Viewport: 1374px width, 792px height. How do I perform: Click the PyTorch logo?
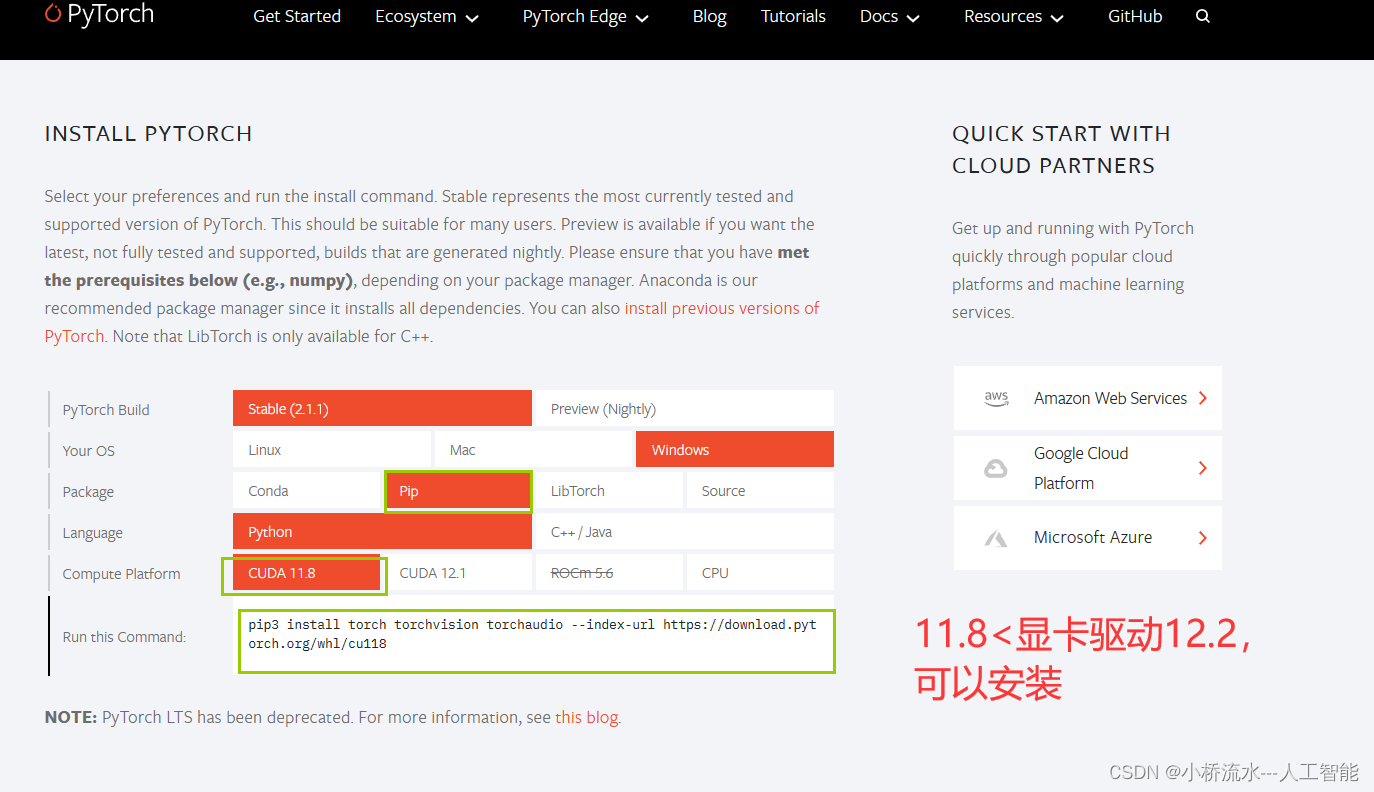99,14
